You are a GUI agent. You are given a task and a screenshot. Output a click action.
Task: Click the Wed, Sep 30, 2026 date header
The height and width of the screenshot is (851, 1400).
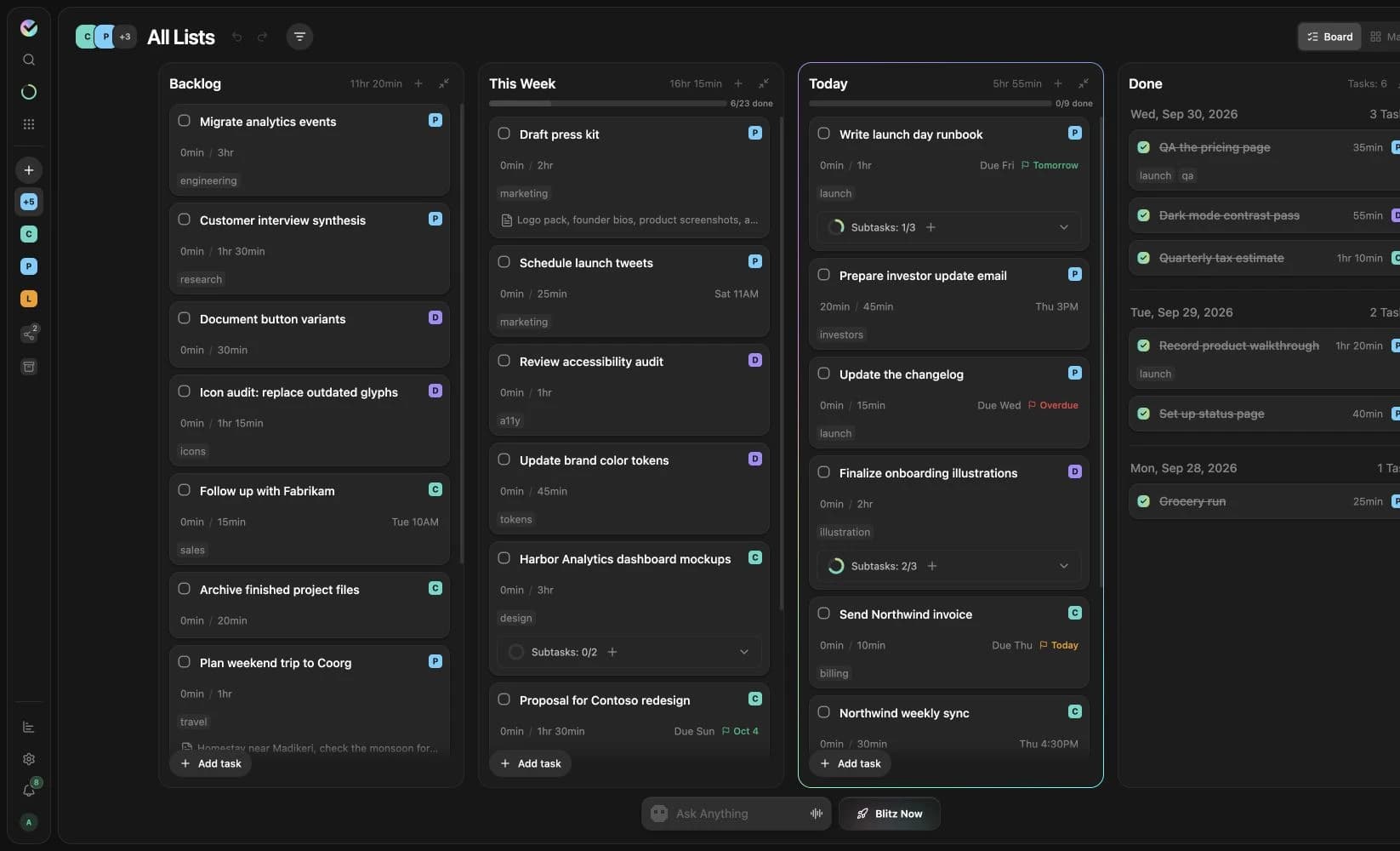(x=1184, y=114)
